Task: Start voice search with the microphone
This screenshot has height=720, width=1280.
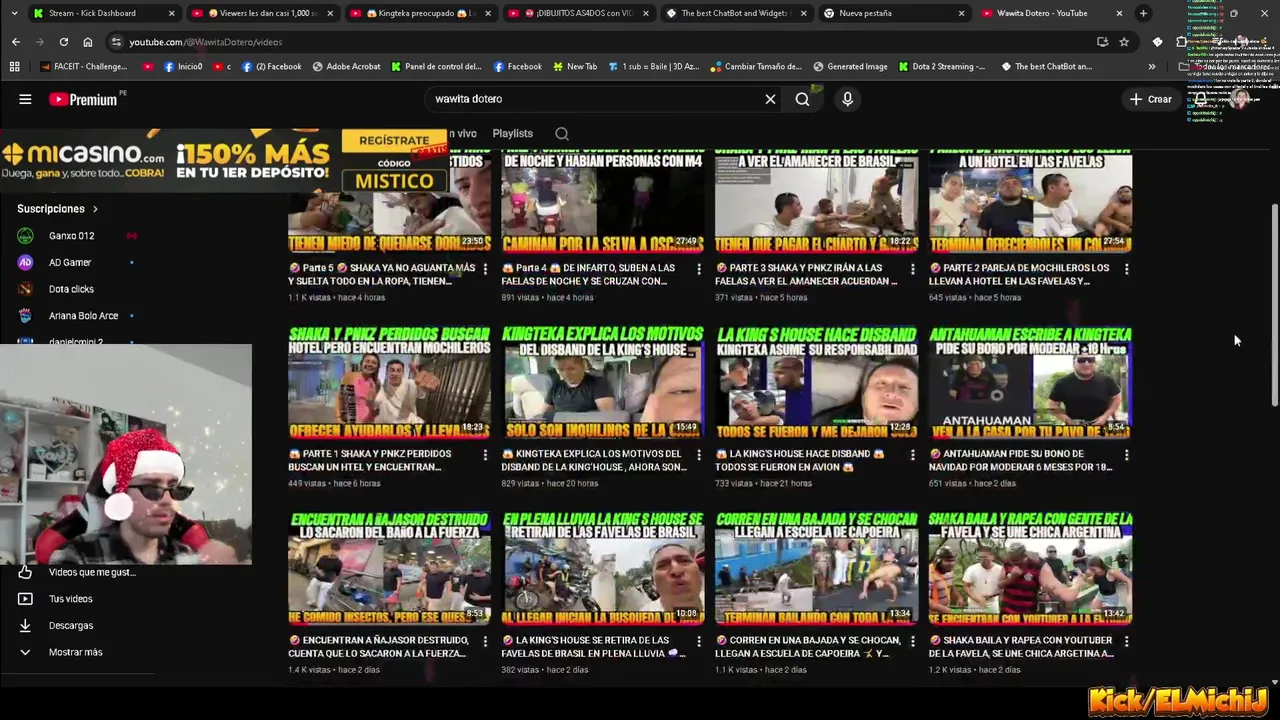Action: click(847, 99)
